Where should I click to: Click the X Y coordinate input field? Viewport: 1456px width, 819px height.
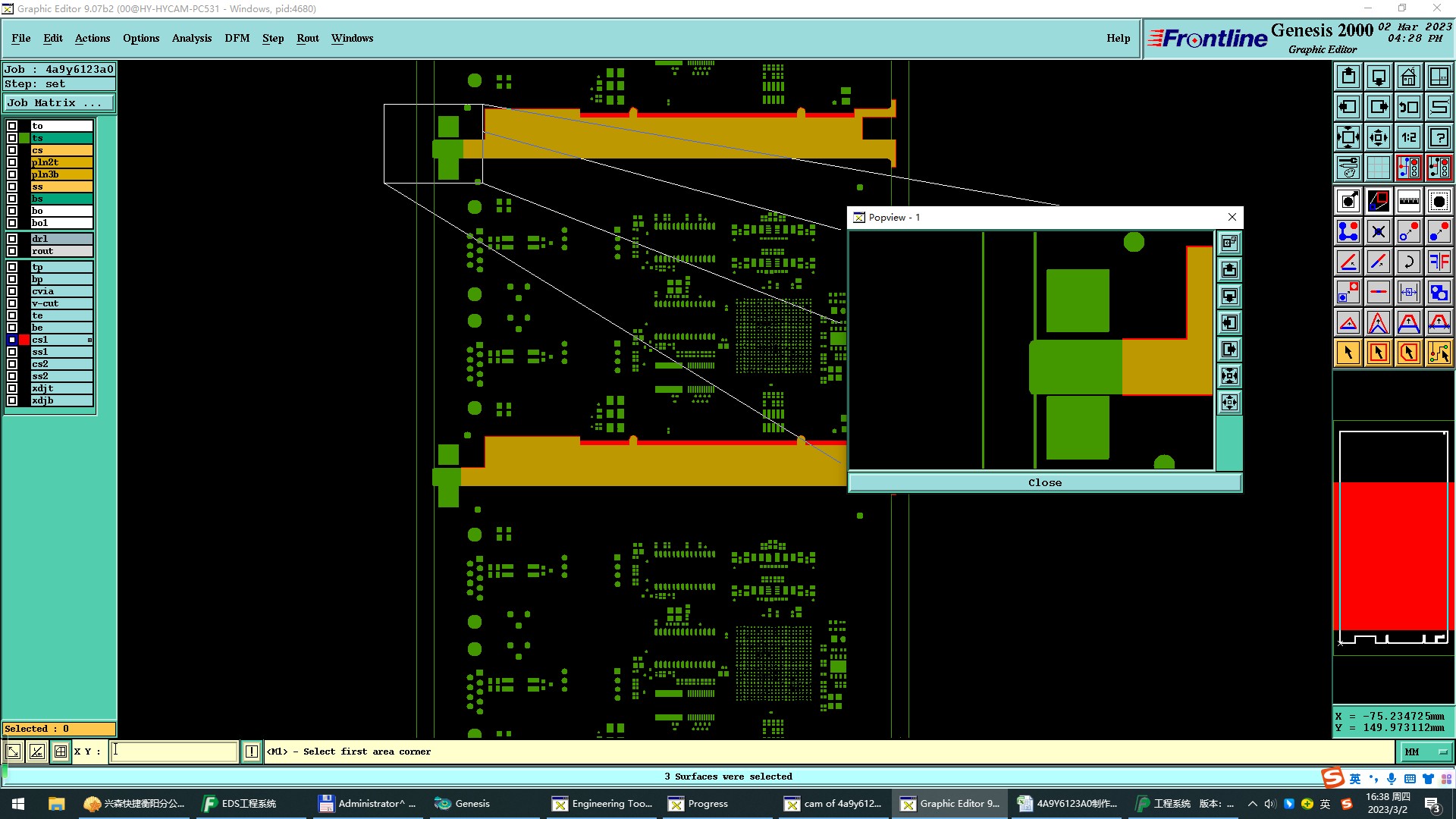tap(174, 752)
